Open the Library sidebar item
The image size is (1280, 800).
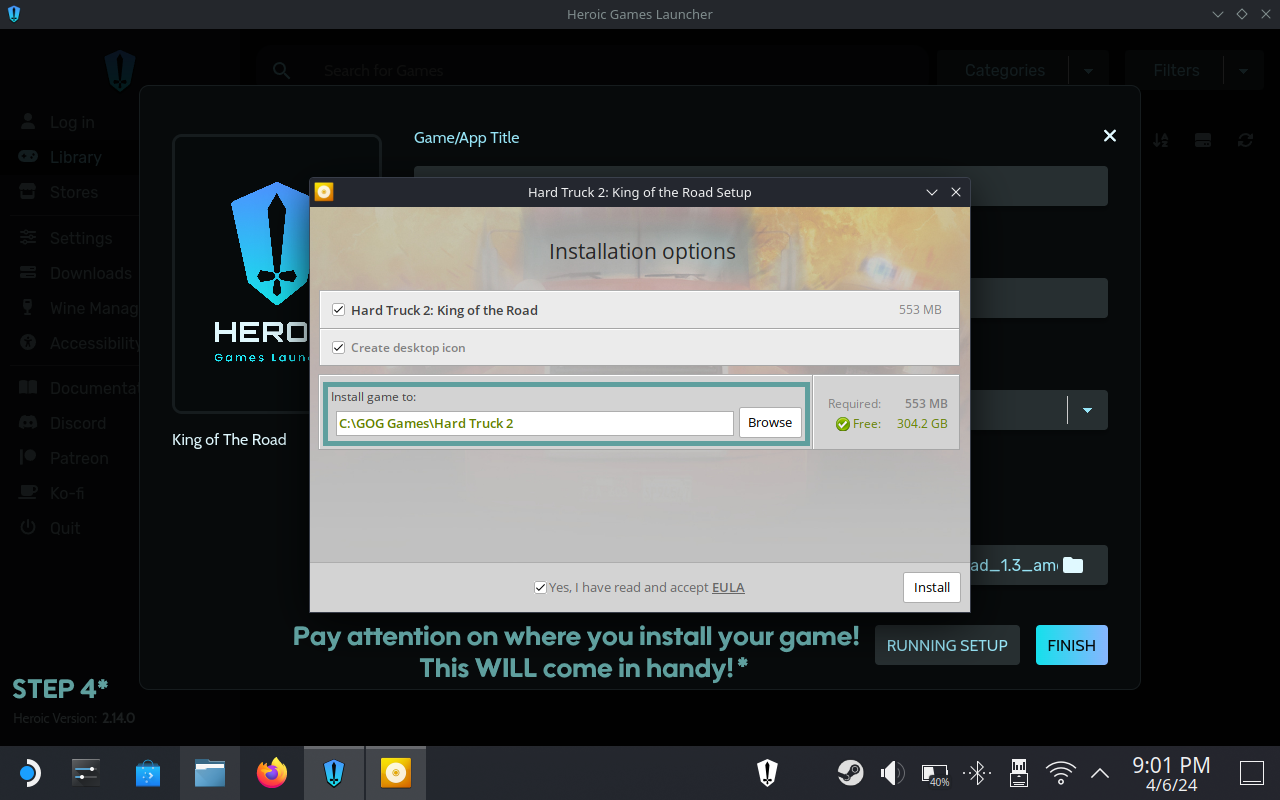[x=75, y=157]
